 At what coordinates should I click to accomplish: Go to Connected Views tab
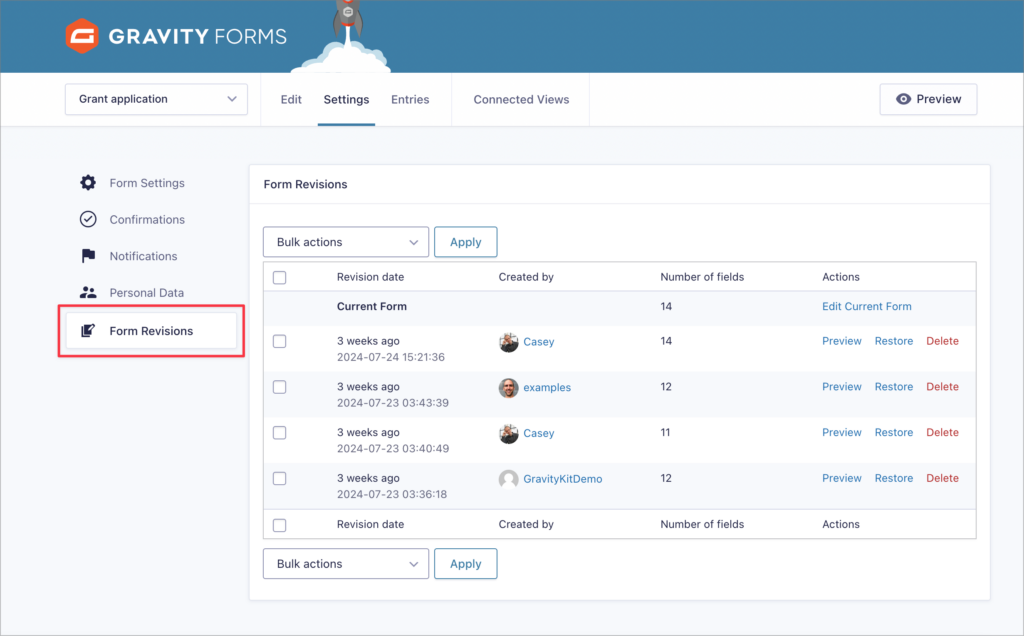[x=521, y=99]
